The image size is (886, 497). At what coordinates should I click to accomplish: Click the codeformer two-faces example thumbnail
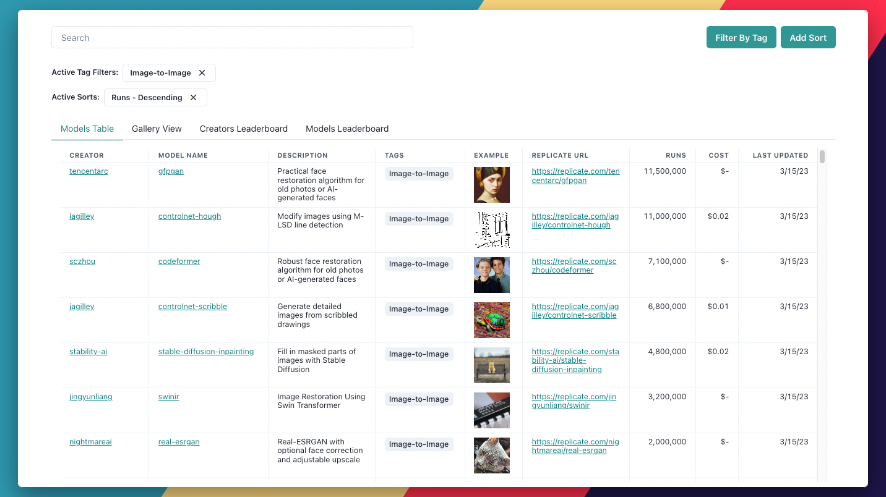tap(492, 275)
